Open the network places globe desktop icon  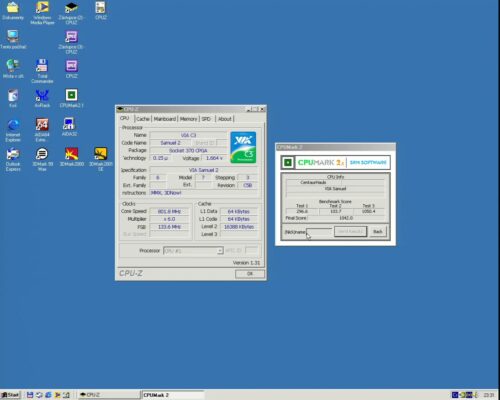click(x=13, y=68)
